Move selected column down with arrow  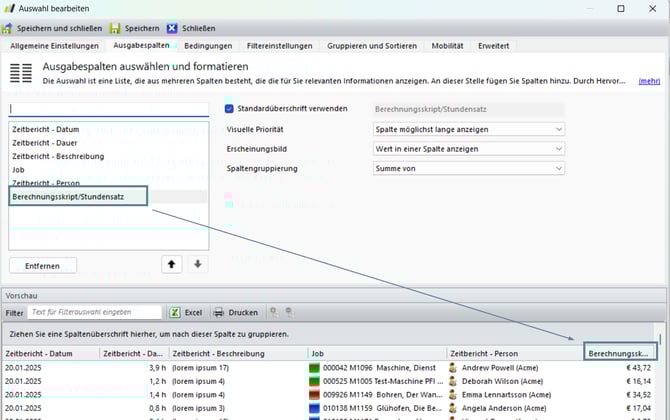click(198, 264)
